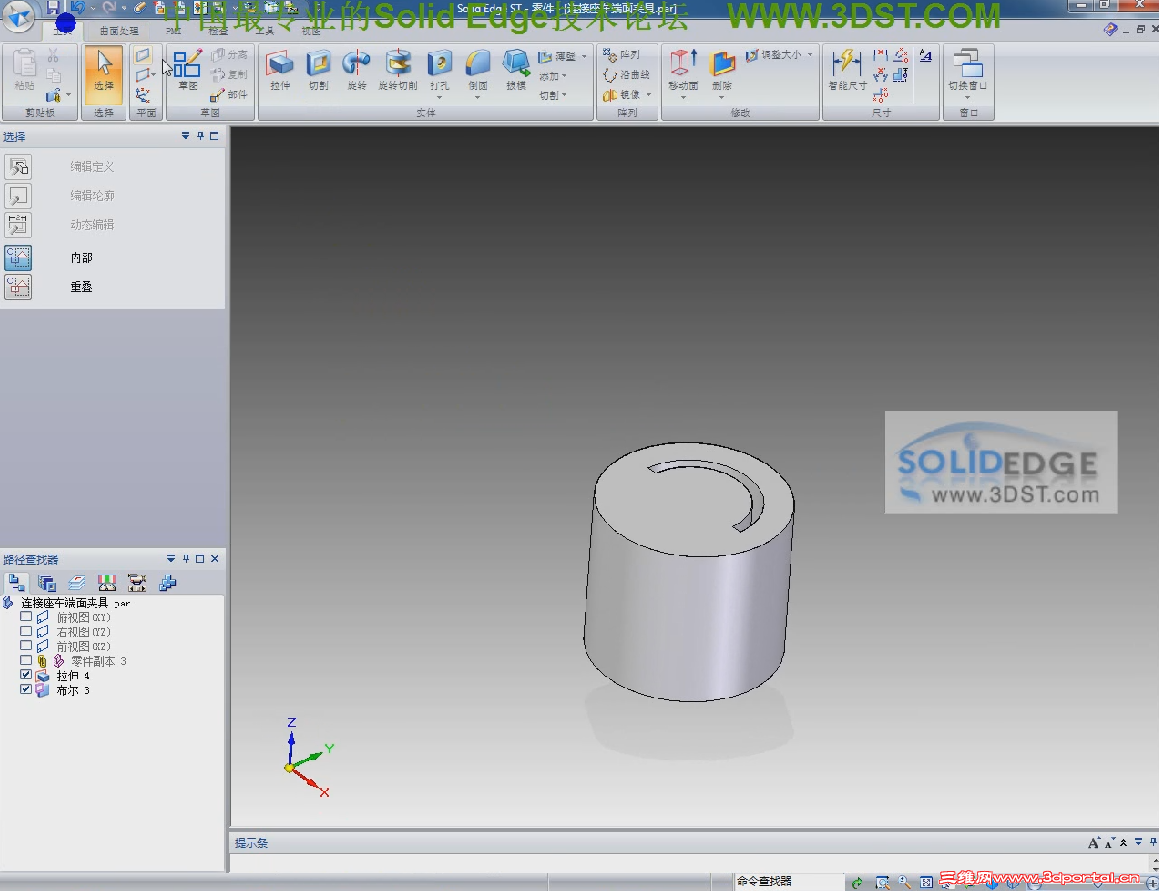Image resolution: width=1159 pixels, height=891 pixels.
Task: Choose the 旋转切削 (Revolved cut) command
Action: click(398, 70)
